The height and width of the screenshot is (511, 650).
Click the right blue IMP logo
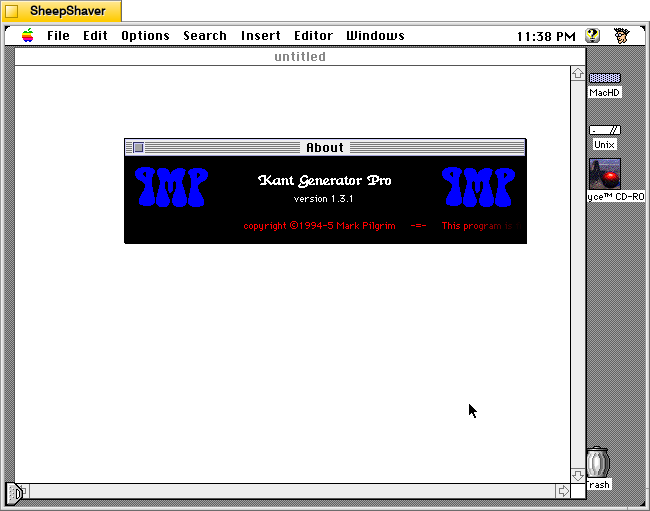point(478,187)
